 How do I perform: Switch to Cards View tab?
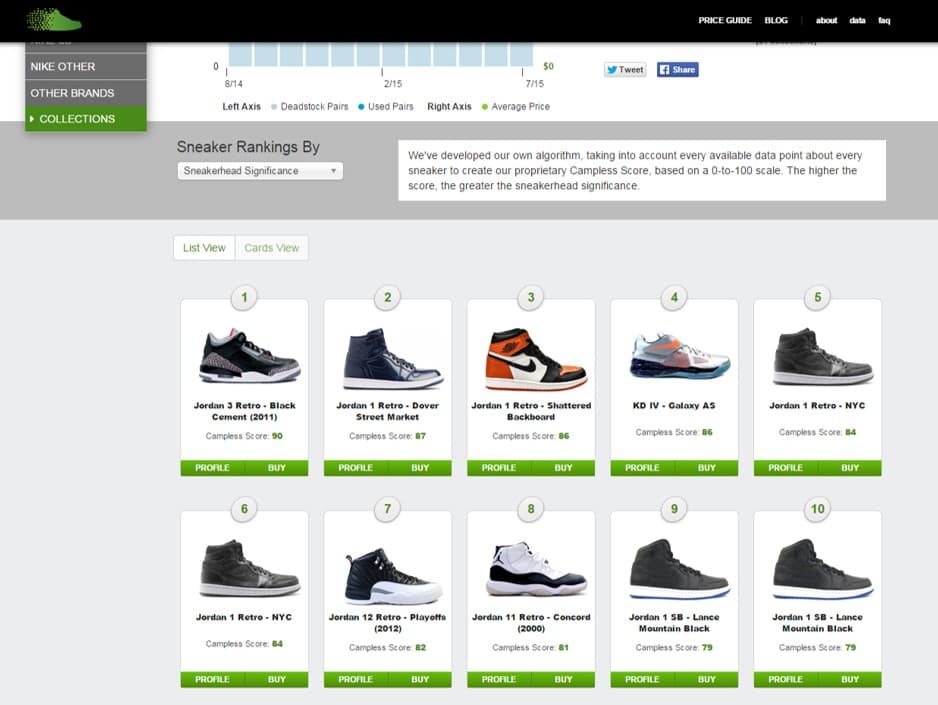tap(272, 248)
